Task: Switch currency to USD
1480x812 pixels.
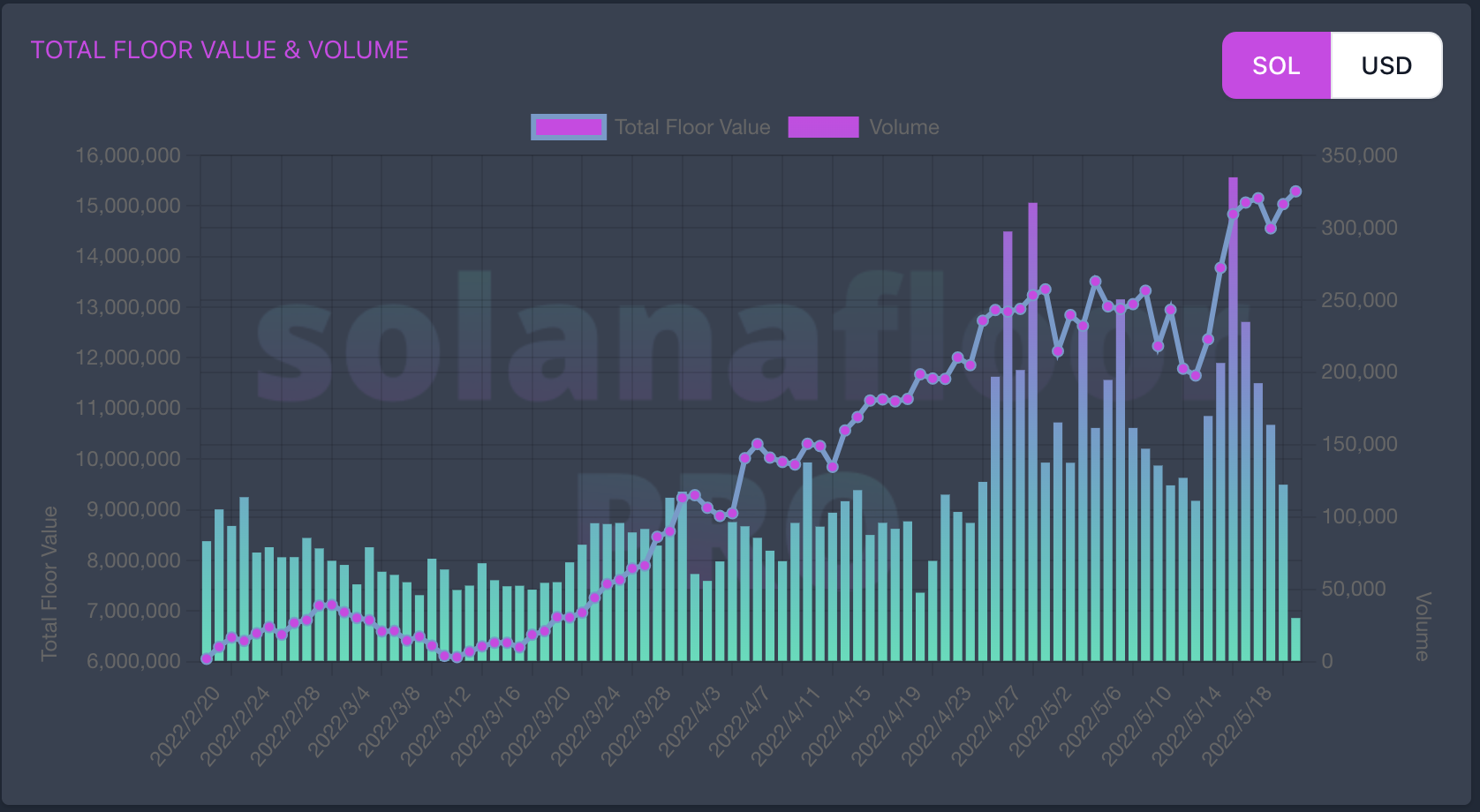Action: pos(1386,65)
